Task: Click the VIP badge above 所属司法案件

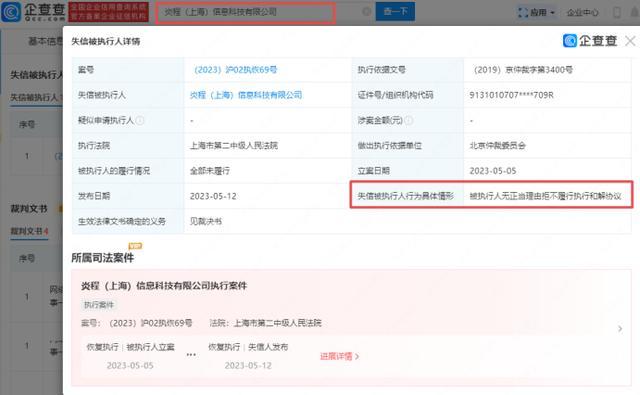Action: tap(135, 246)
